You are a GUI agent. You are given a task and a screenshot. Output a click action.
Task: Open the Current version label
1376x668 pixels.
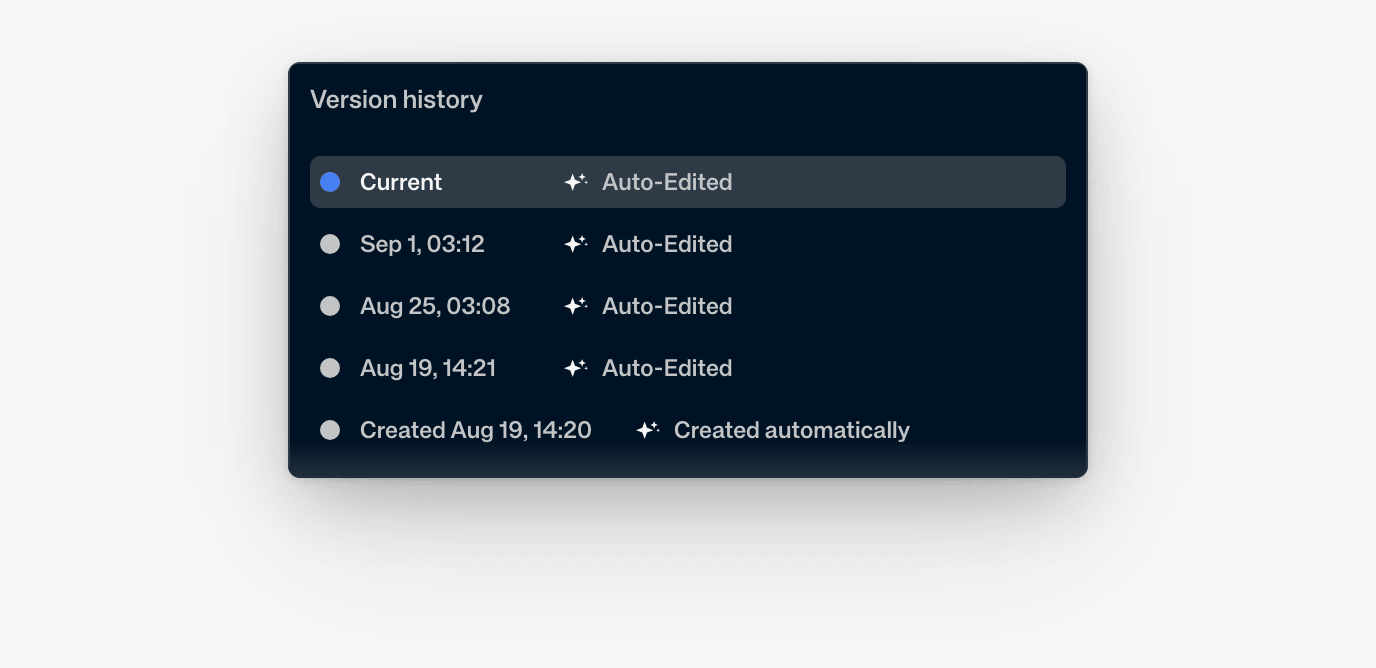(x=401, y=182)
